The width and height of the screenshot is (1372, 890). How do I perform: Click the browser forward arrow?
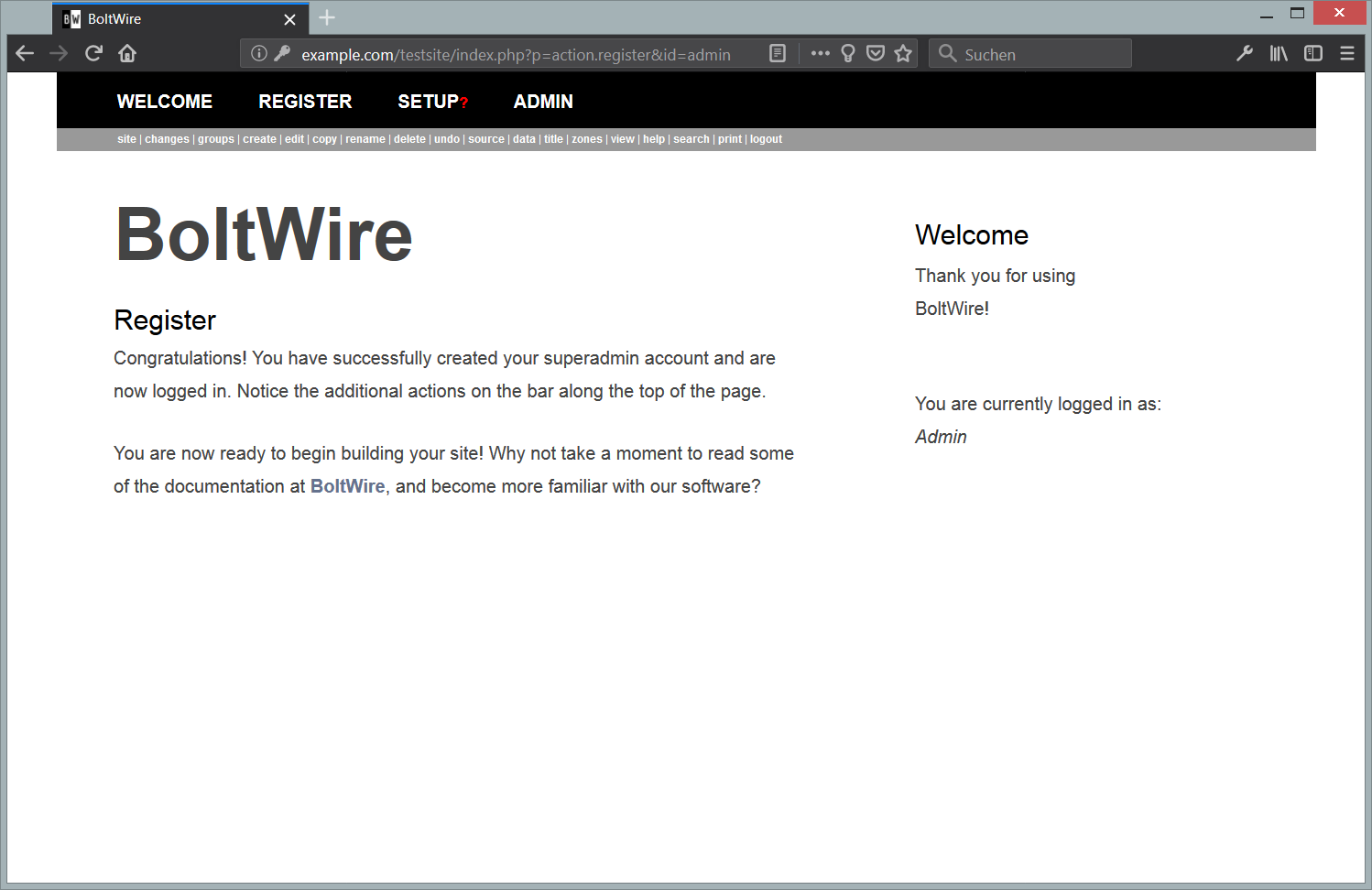(59, 53)
